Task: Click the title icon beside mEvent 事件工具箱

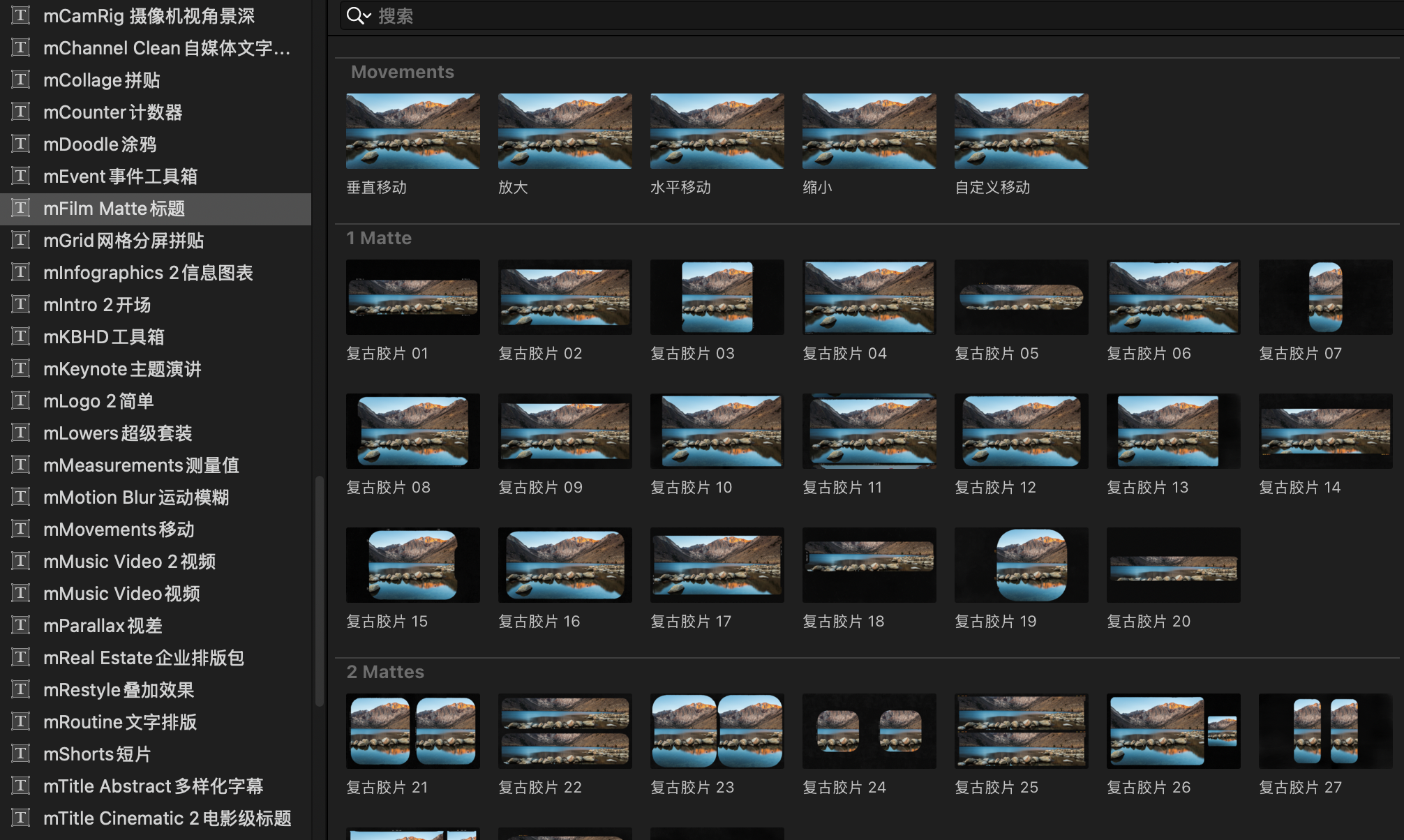Action: click(21, 176)
